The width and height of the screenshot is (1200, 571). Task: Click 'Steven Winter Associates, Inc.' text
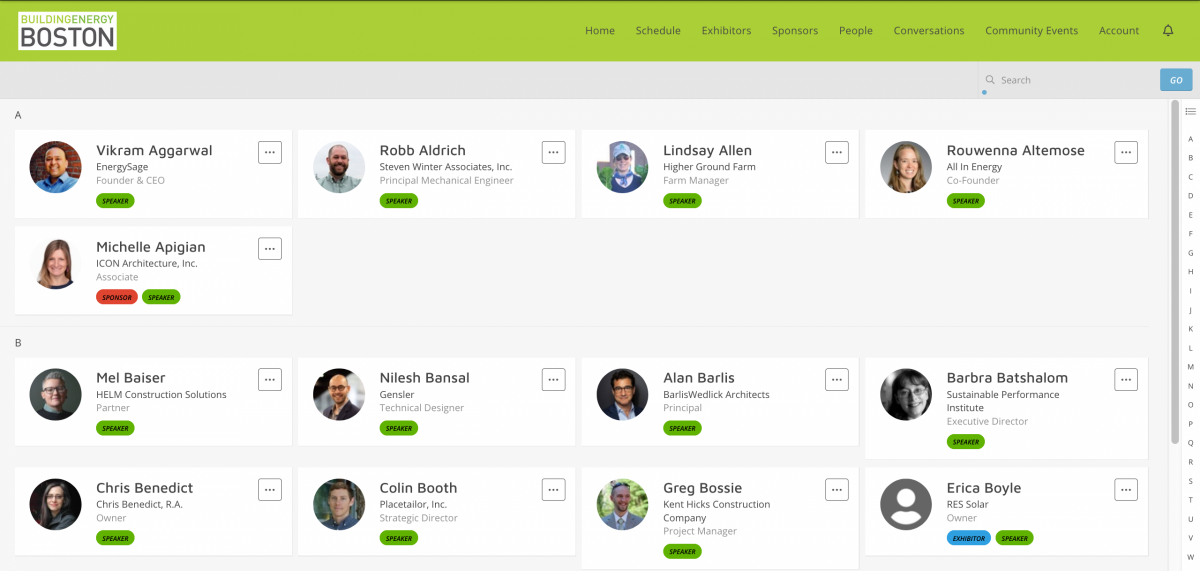[x=446, y=167]
